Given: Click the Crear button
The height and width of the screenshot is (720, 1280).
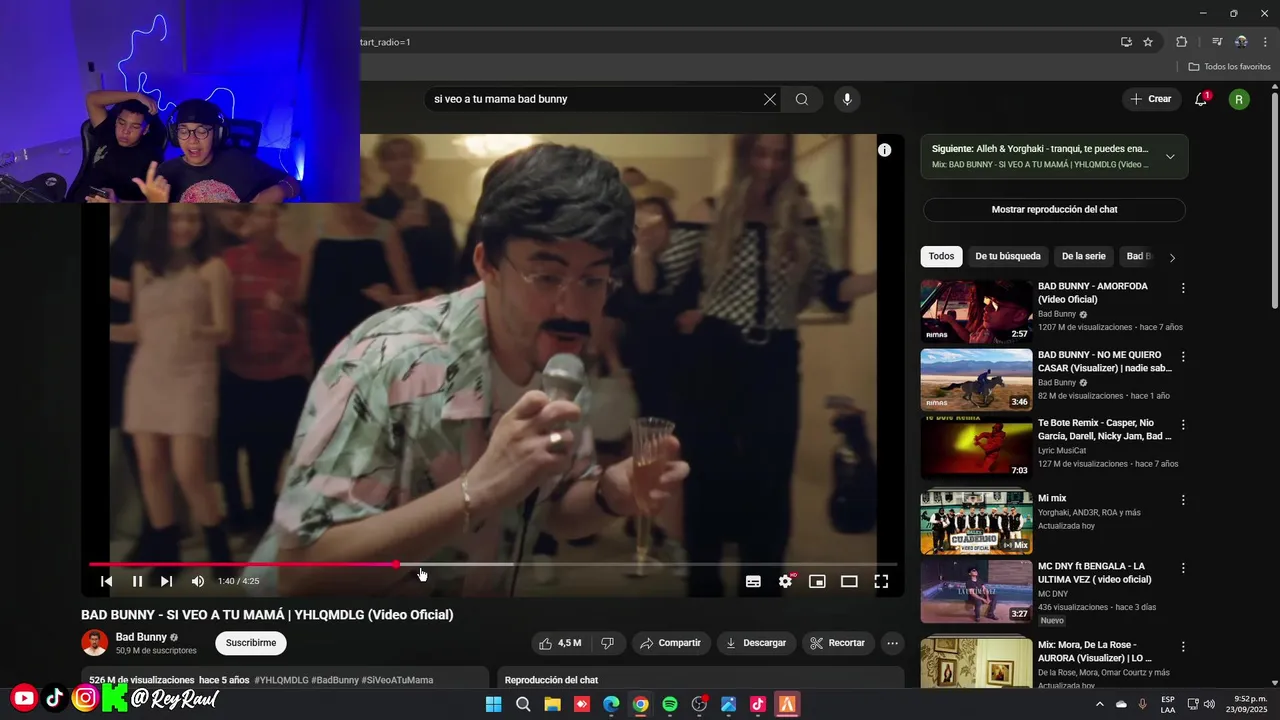Looking at the screenshot, I should point(1150,99).
